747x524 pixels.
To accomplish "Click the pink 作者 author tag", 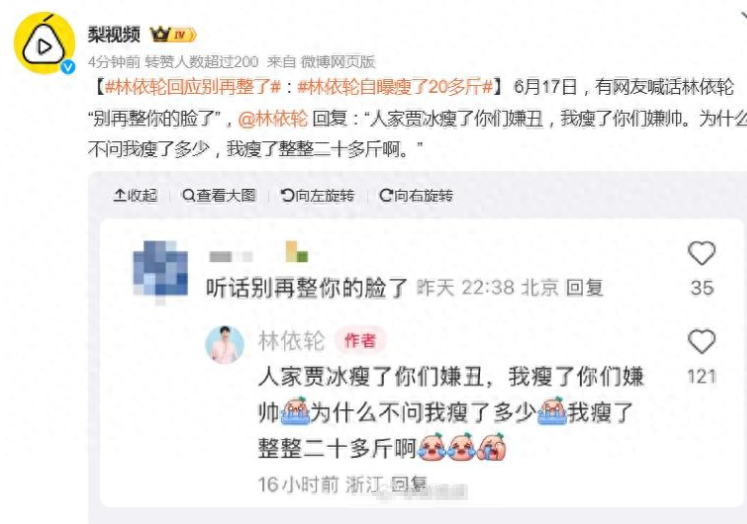I will tap(360, 341).
